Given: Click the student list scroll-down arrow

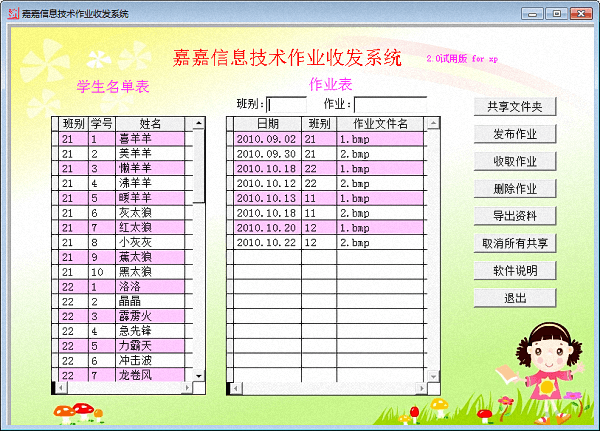Looking at the screenshot, I should pyautogui.click(x=198, y=375).
